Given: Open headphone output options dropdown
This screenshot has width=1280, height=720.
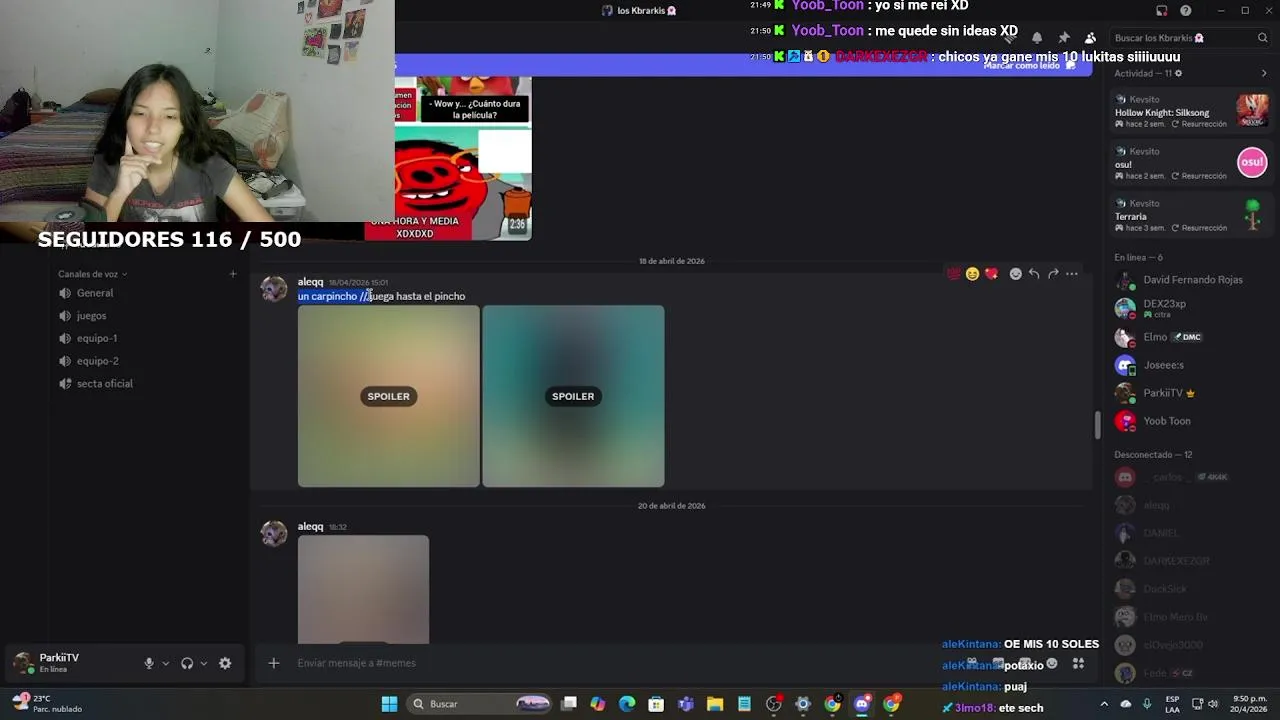Looking at the screenshot, I should click(x=203, y=663).
